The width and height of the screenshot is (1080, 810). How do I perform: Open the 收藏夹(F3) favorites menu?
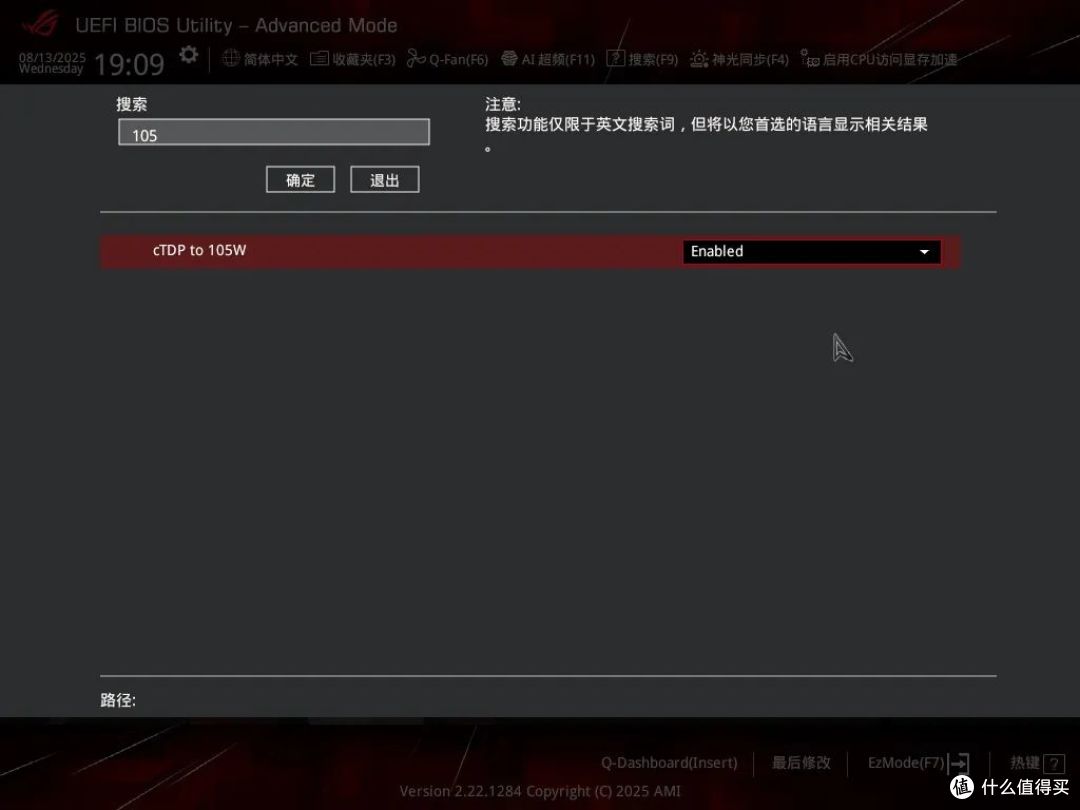(353, 59)
